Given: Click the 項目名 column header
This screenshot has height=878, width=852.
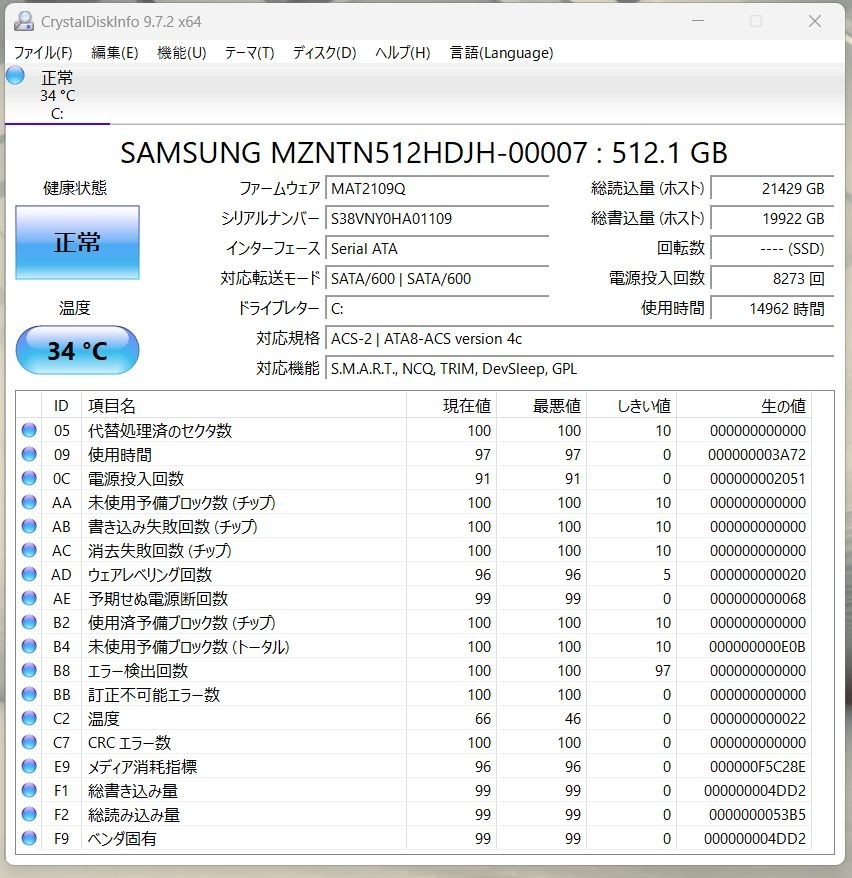Looking at the screenshot, I should tap(244, 405).
